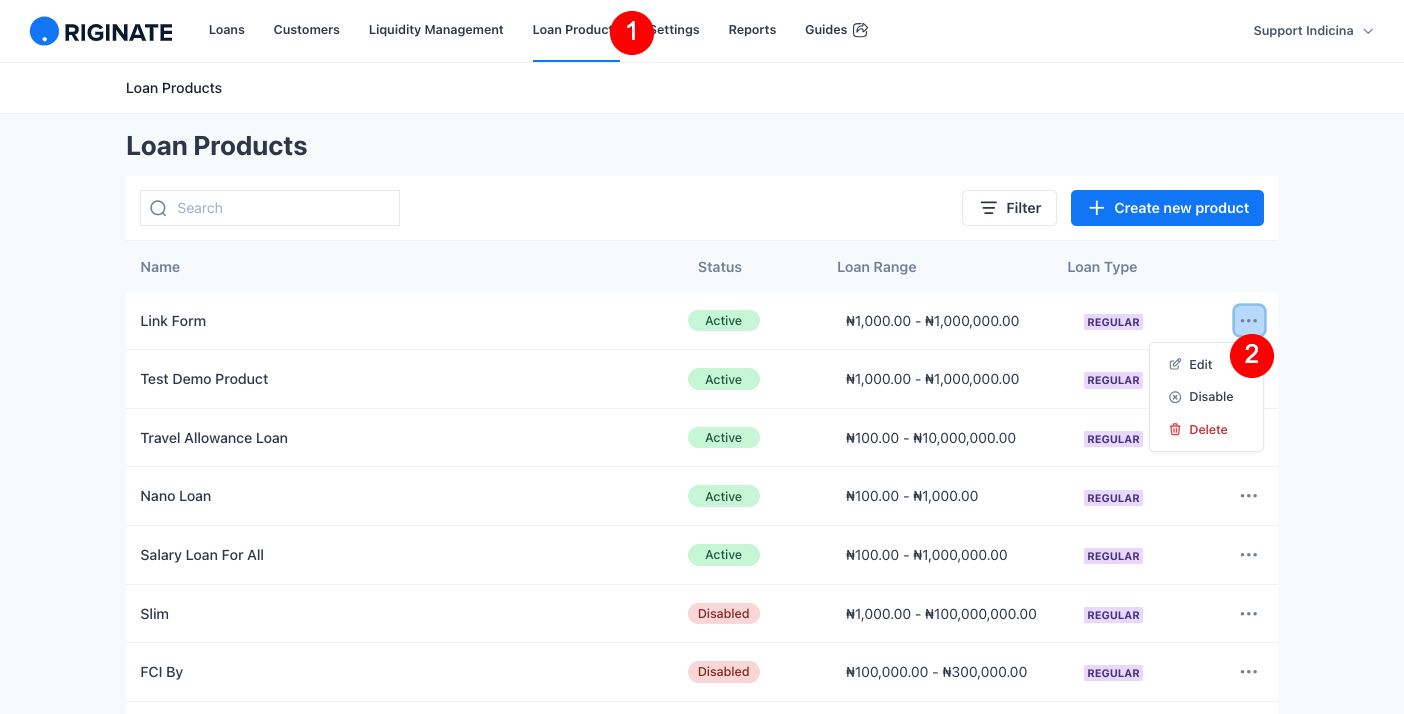This screenshot has height=714, width=1404.
Task: Open options menu for FCI By row
Action: [x=1249, y=672]
